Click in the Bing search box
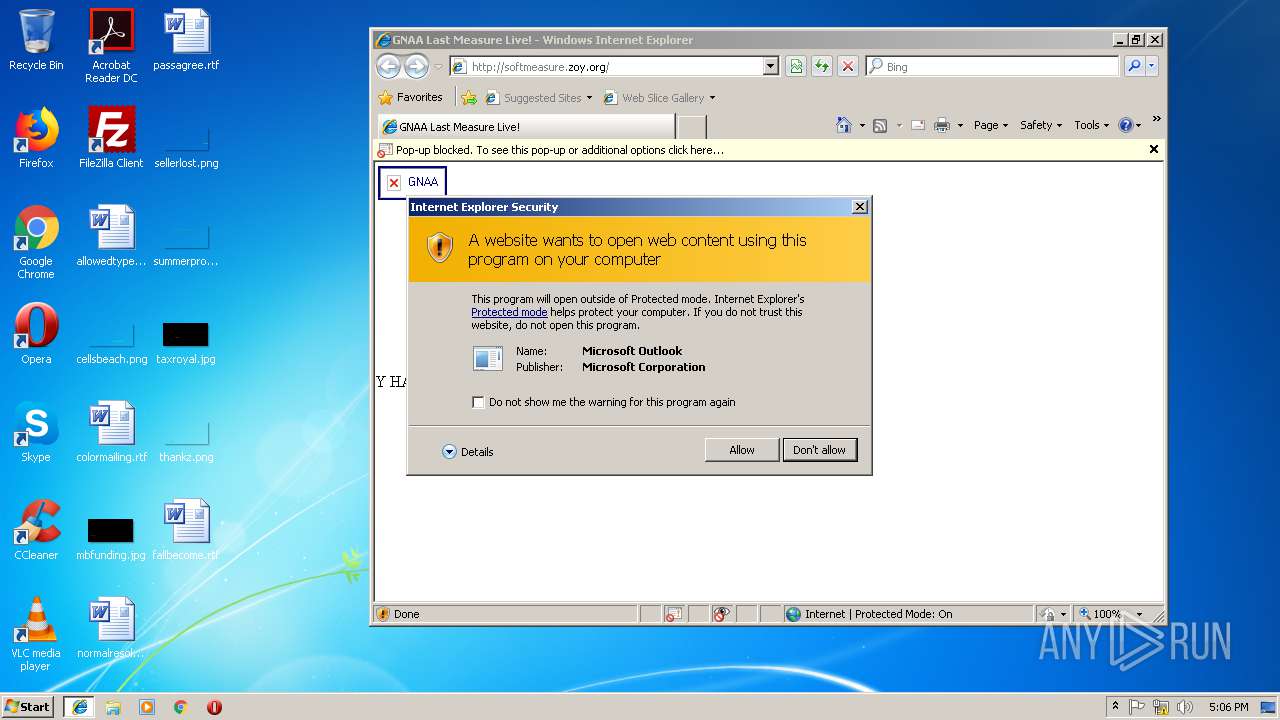Viewport: 1280px width, 720px height. pos(992,67)
